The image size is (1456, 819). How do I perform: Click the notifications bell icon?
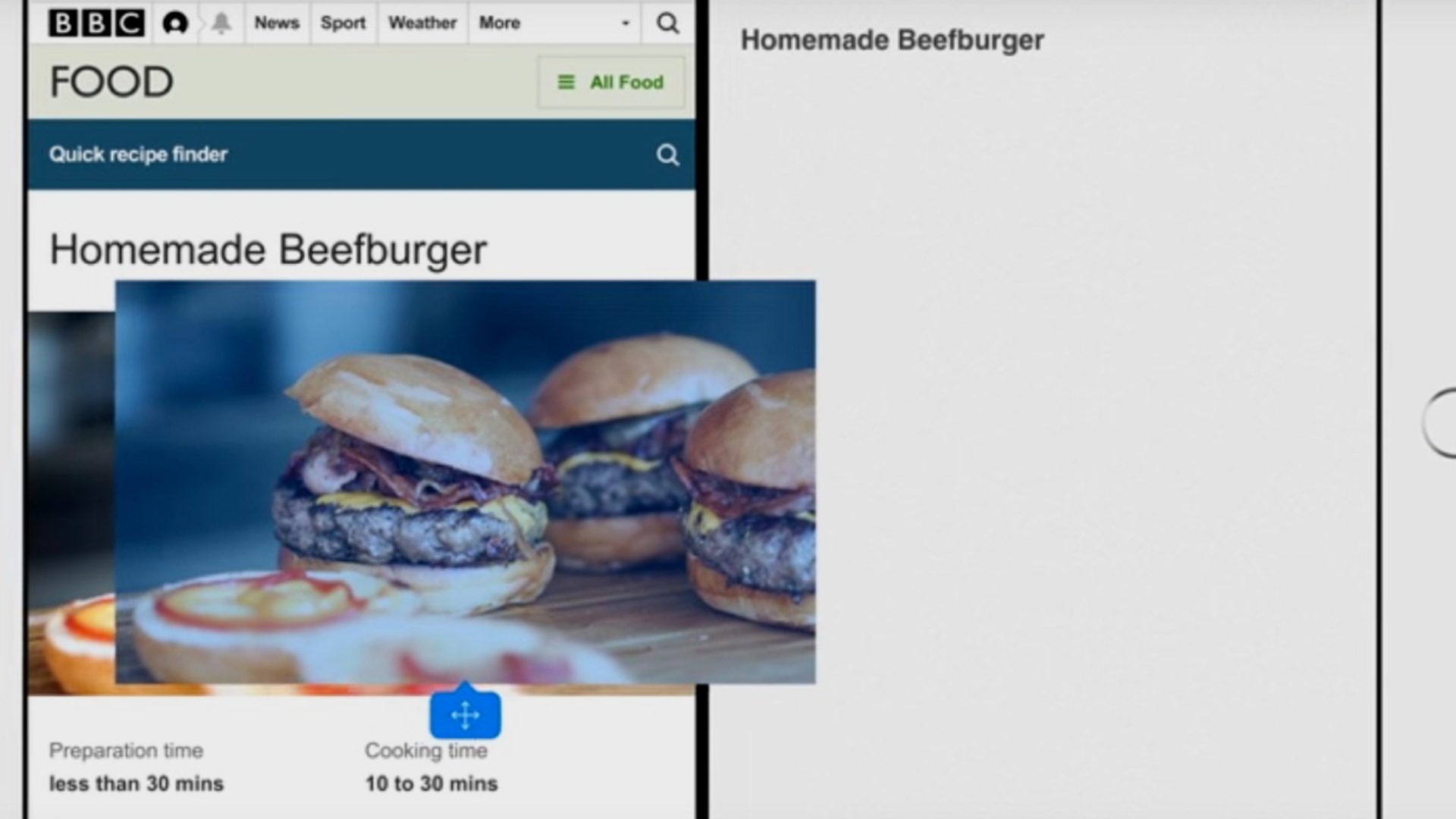coord(220,22)
